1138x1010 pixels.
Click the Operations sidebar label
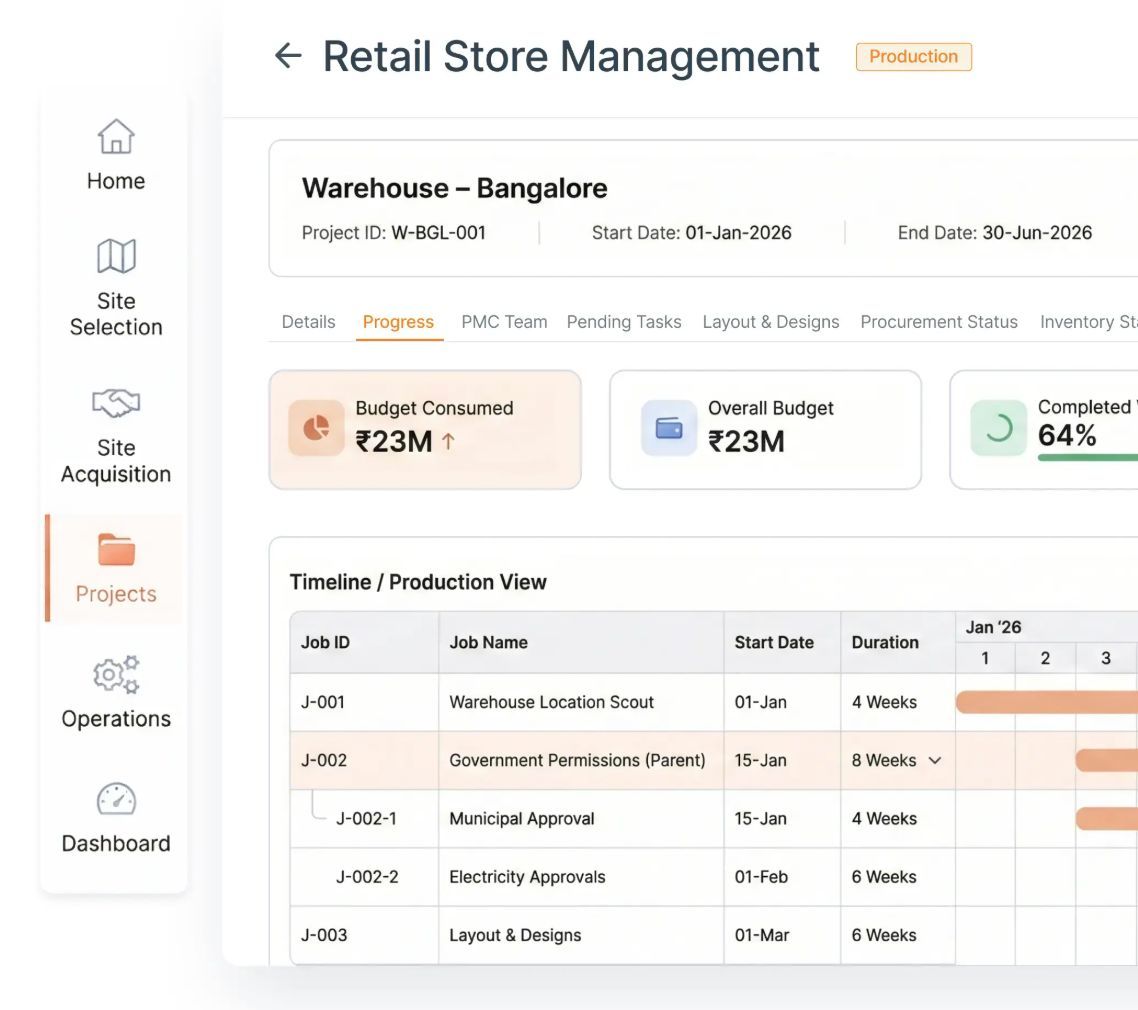coord(116,718)
